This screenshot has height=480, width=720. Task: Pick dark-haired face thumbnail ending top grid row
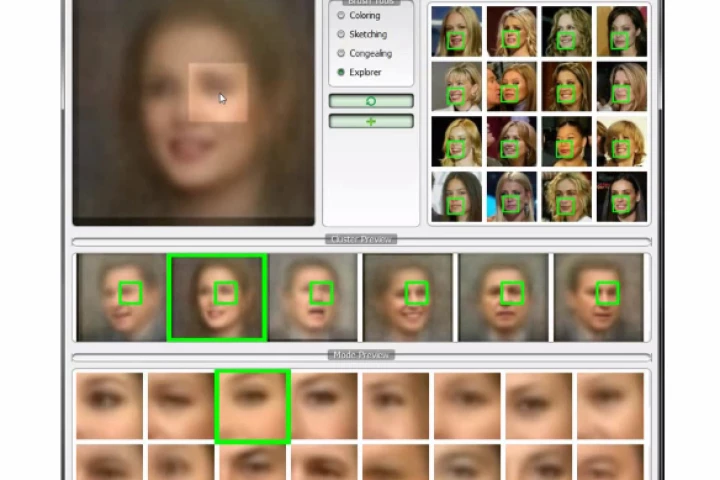(x=622, y=31)
